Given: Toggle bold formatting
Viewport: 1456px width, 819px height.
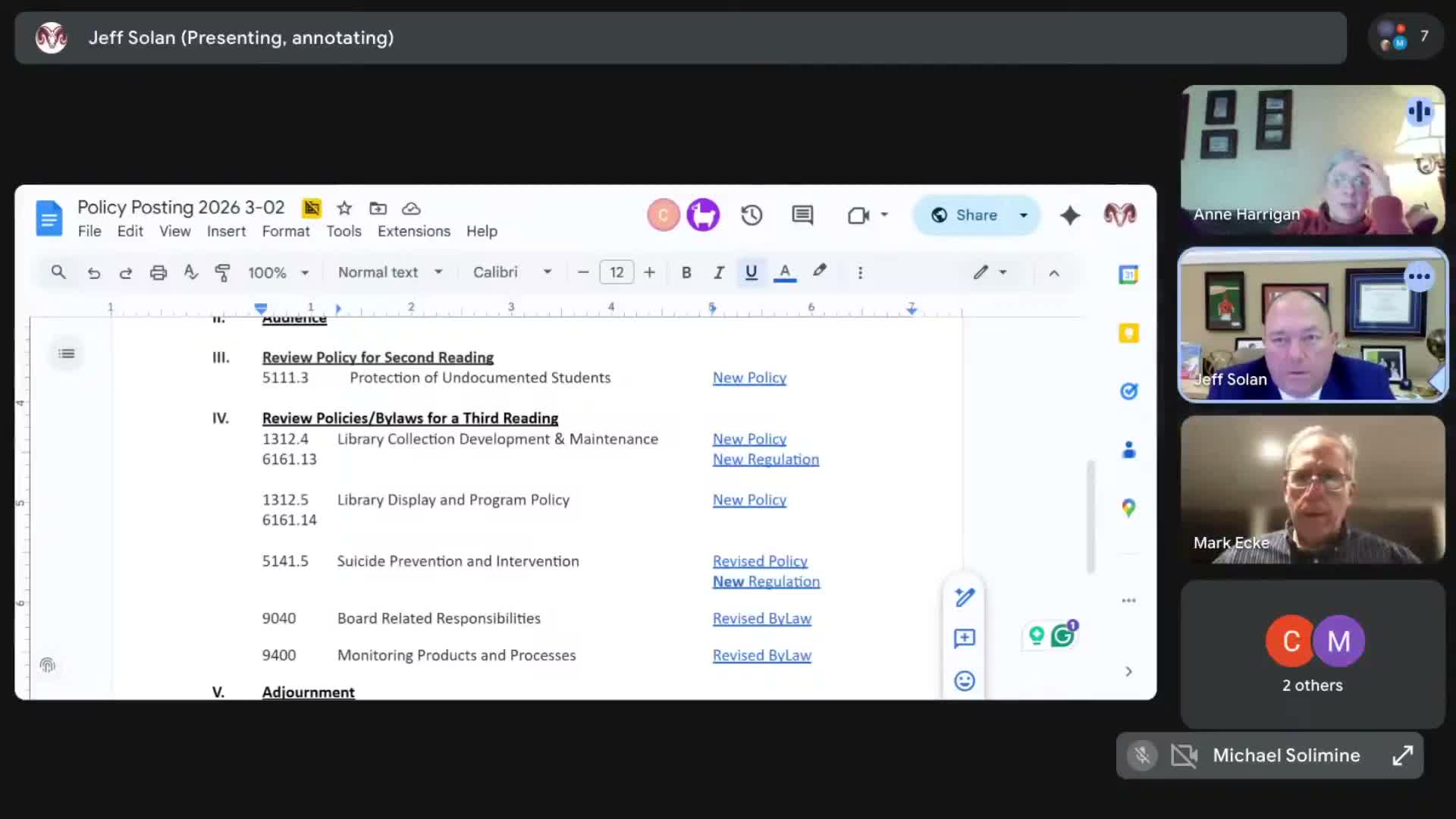Looking at the screenshot, I should [x=686, y=272].
